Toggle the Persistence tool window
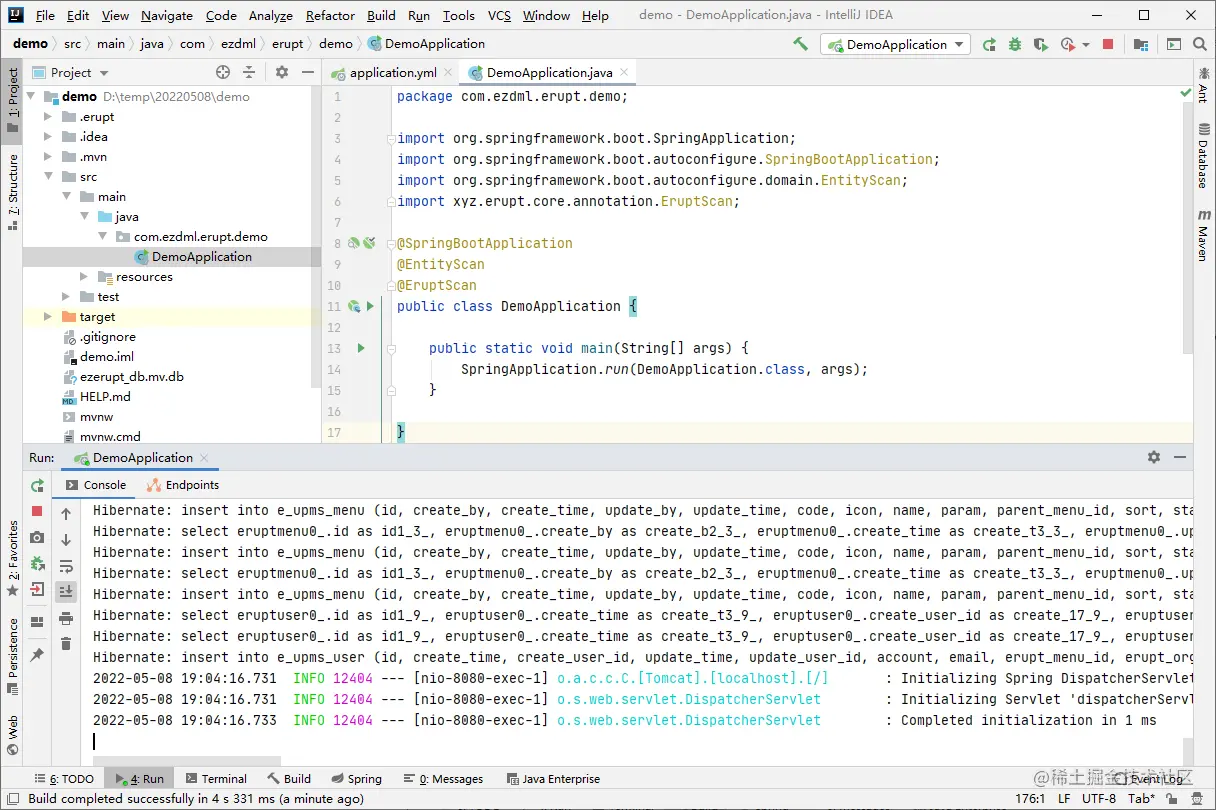 pos(12,655)
